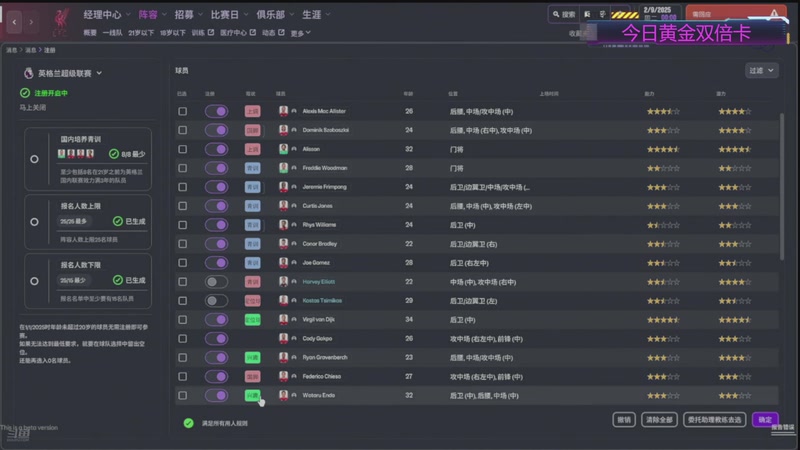Click the external-link icon next to 训练
This screenshot has width=800, height=450.
click(x=211, y=32)
